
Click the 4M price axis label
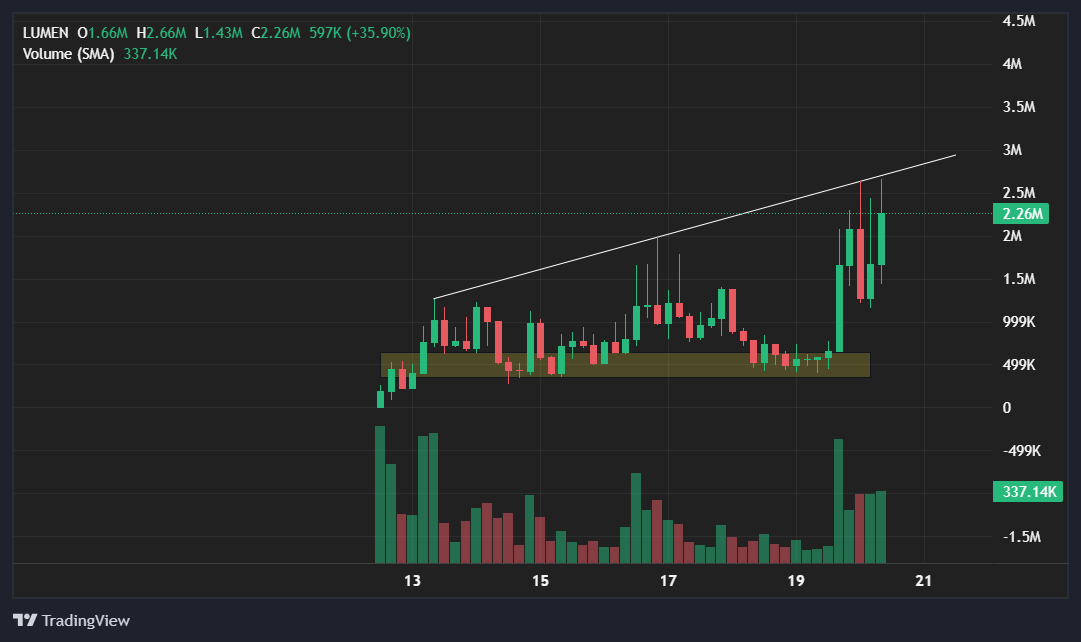point(1012,64)
